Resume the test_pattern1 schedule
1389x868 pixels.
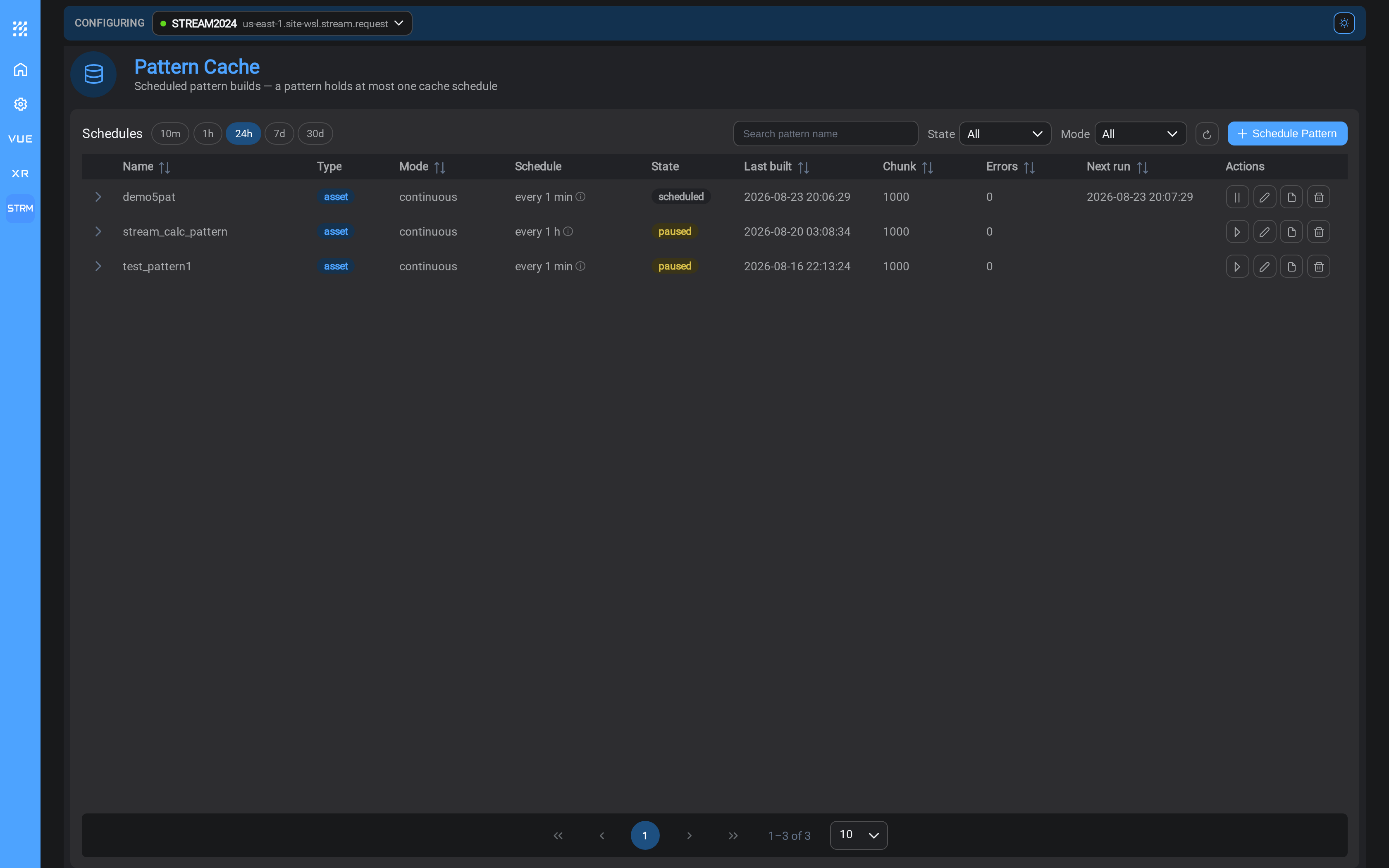(1237, 266)
